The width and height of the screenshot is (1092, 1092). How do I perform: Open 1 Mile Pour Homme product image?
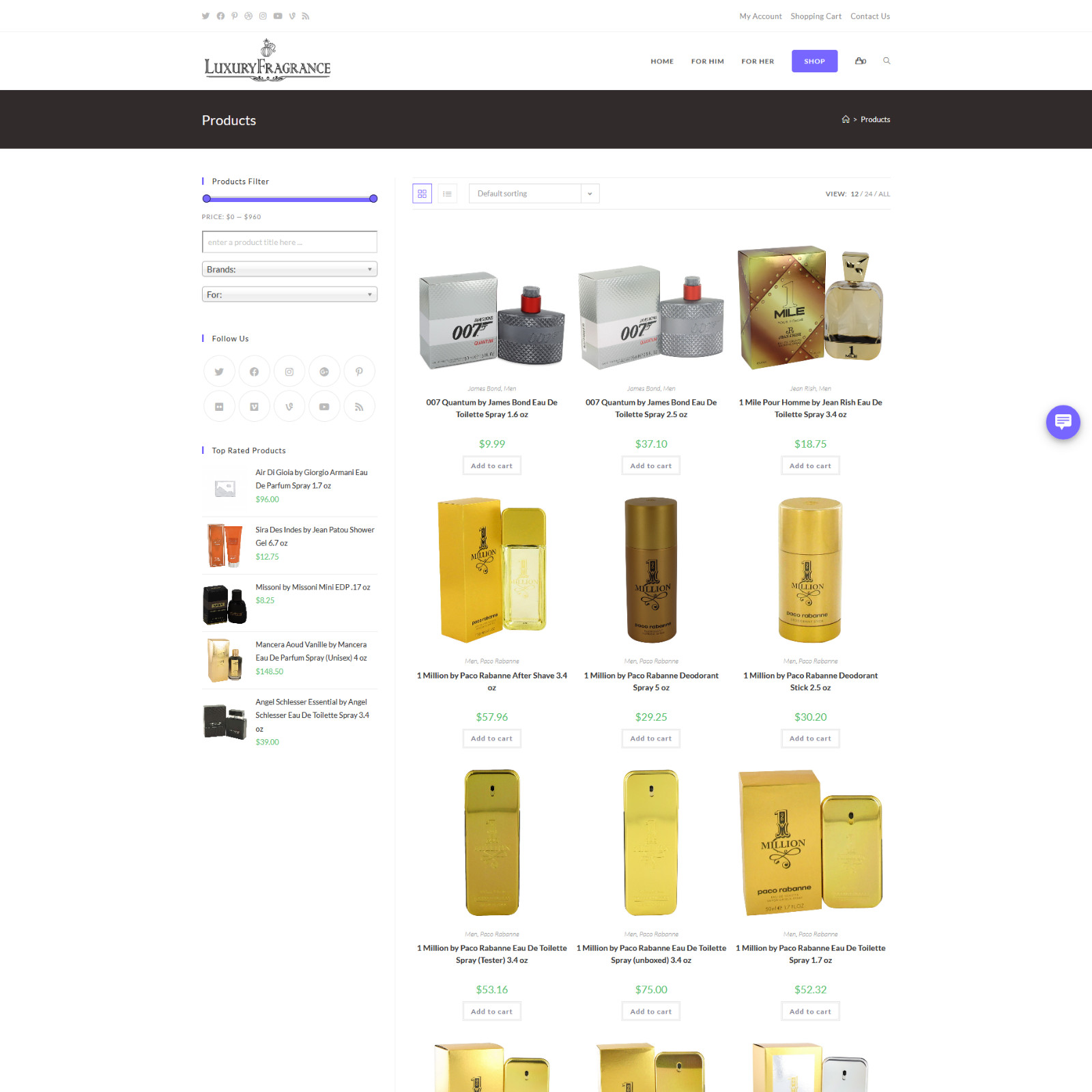pos(810,307)
